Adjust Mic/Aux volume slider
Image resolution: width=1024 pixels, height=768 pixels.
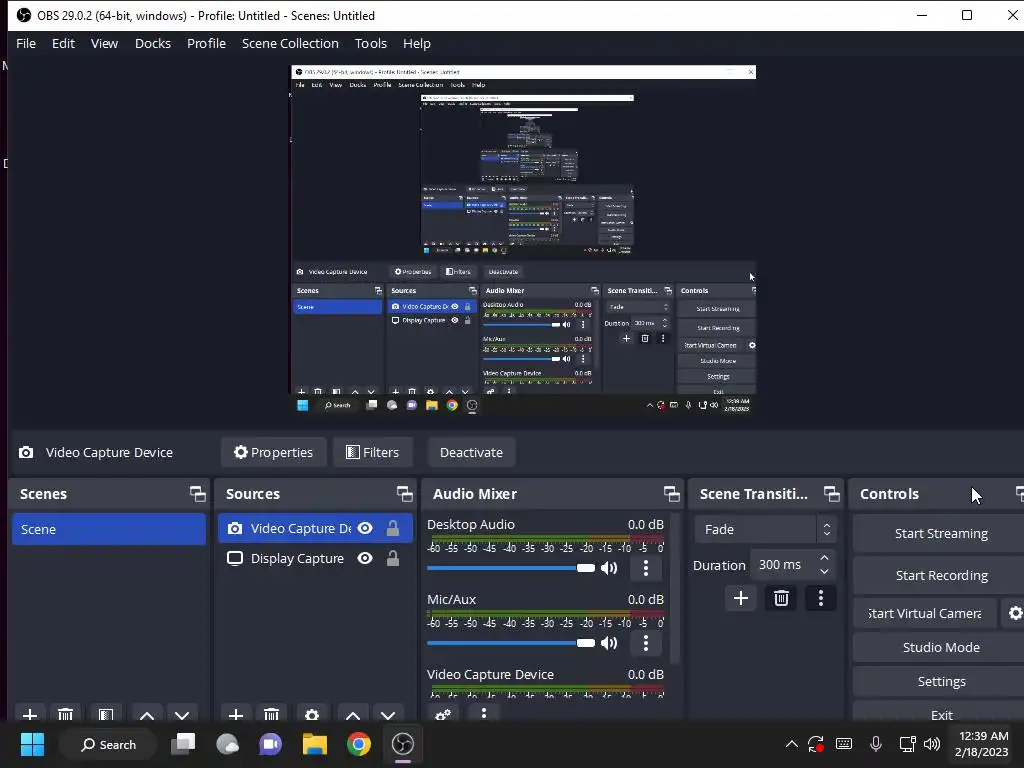(511, 643)
